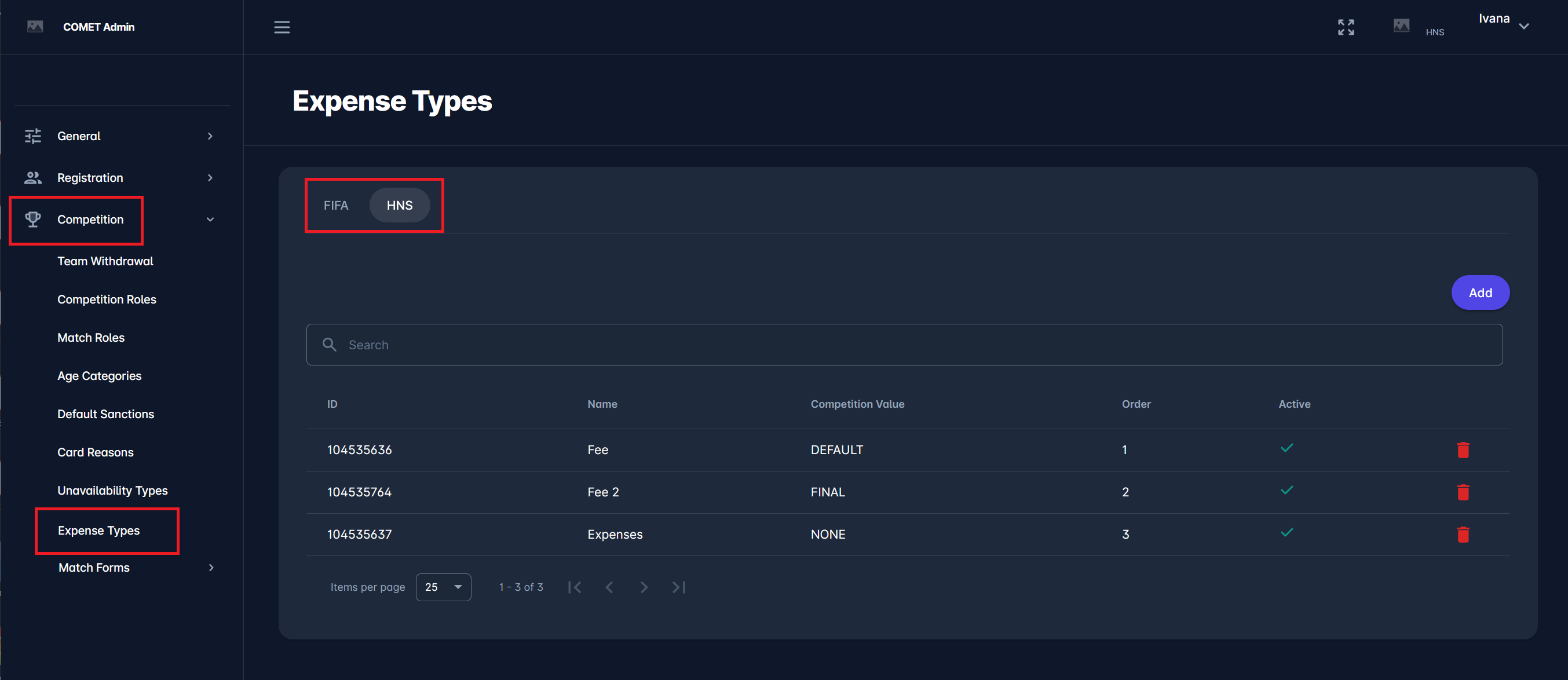Go to next page arrow
The width and height of the screenshot is (1568, 680).
(644, 587)
